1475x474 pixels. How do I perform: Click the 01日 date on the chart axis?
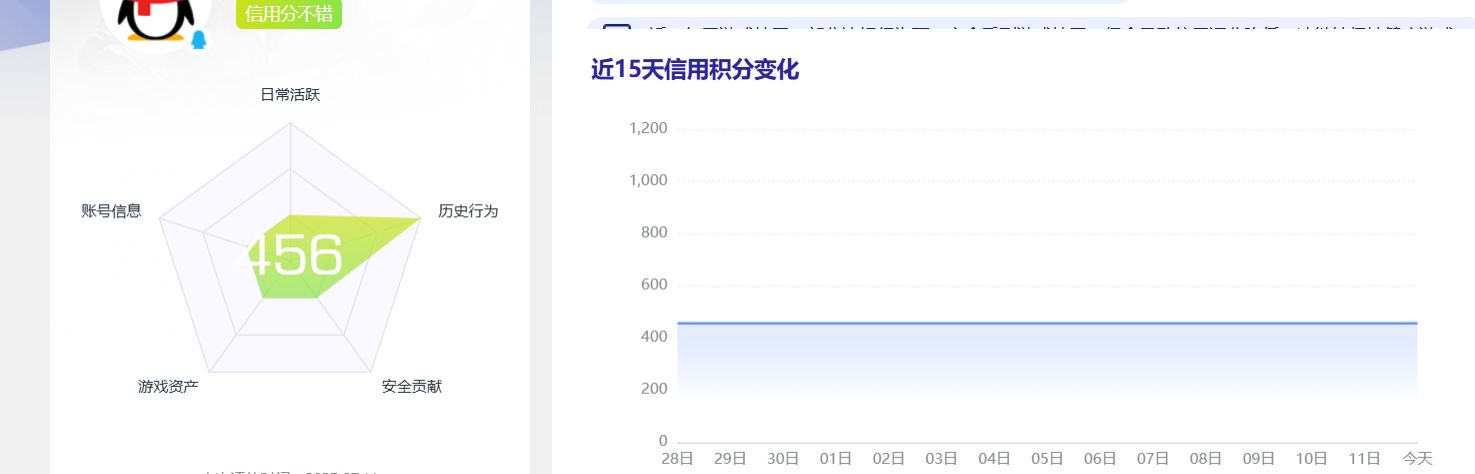click(x=836, y=458)
